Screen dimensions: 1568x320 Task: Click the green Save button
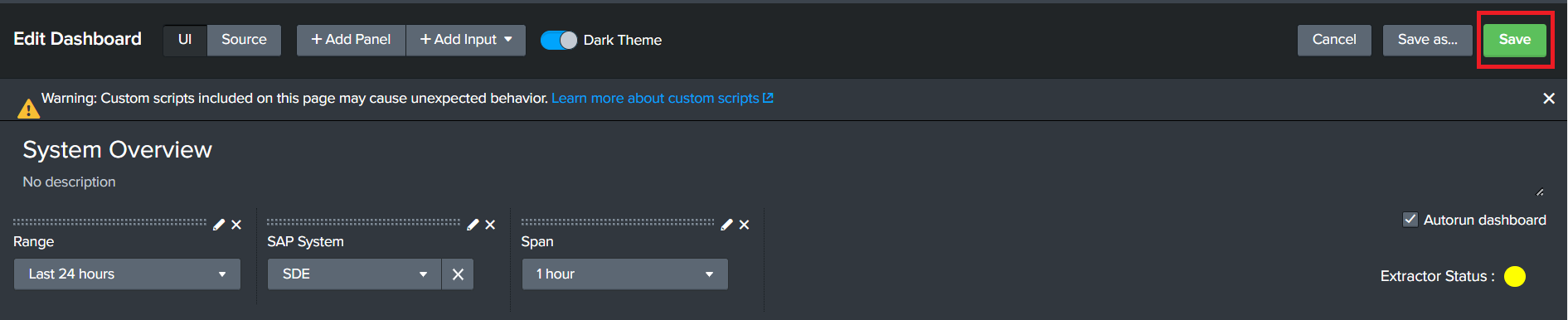pos(1515,40)
